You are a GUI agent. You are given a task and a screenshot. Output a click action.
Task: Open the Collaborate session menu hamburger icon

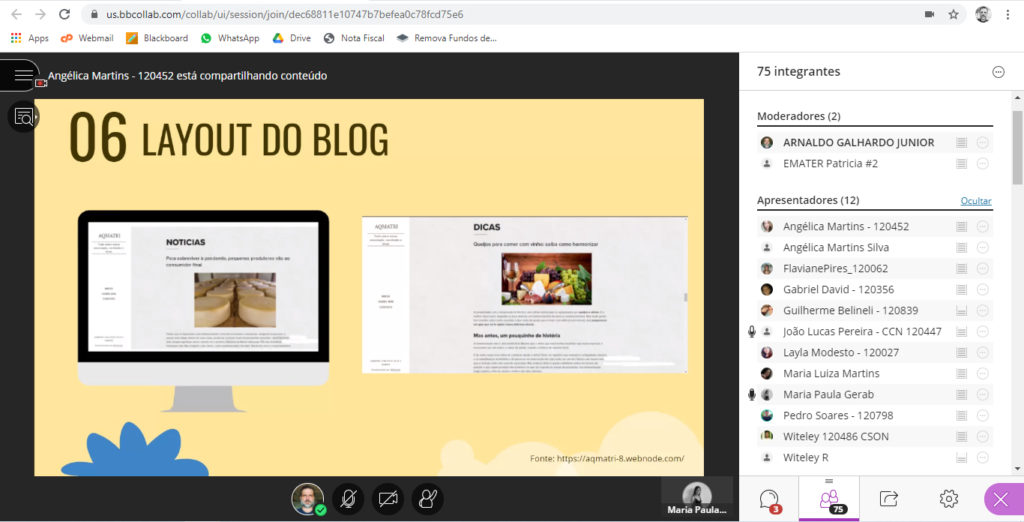(22, 76)
